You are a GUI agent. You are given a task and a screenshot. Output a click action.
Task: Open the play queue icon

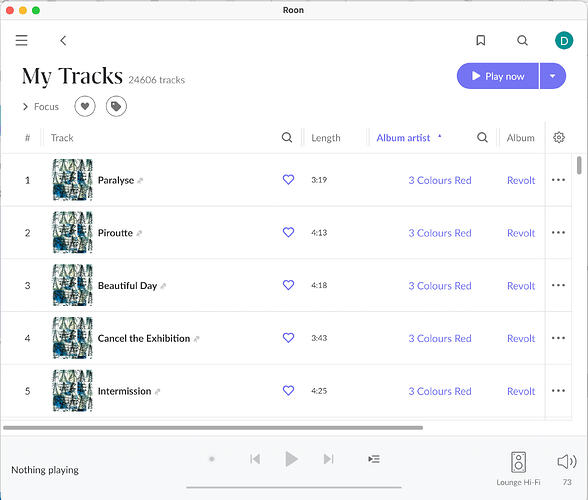point(374,459)
